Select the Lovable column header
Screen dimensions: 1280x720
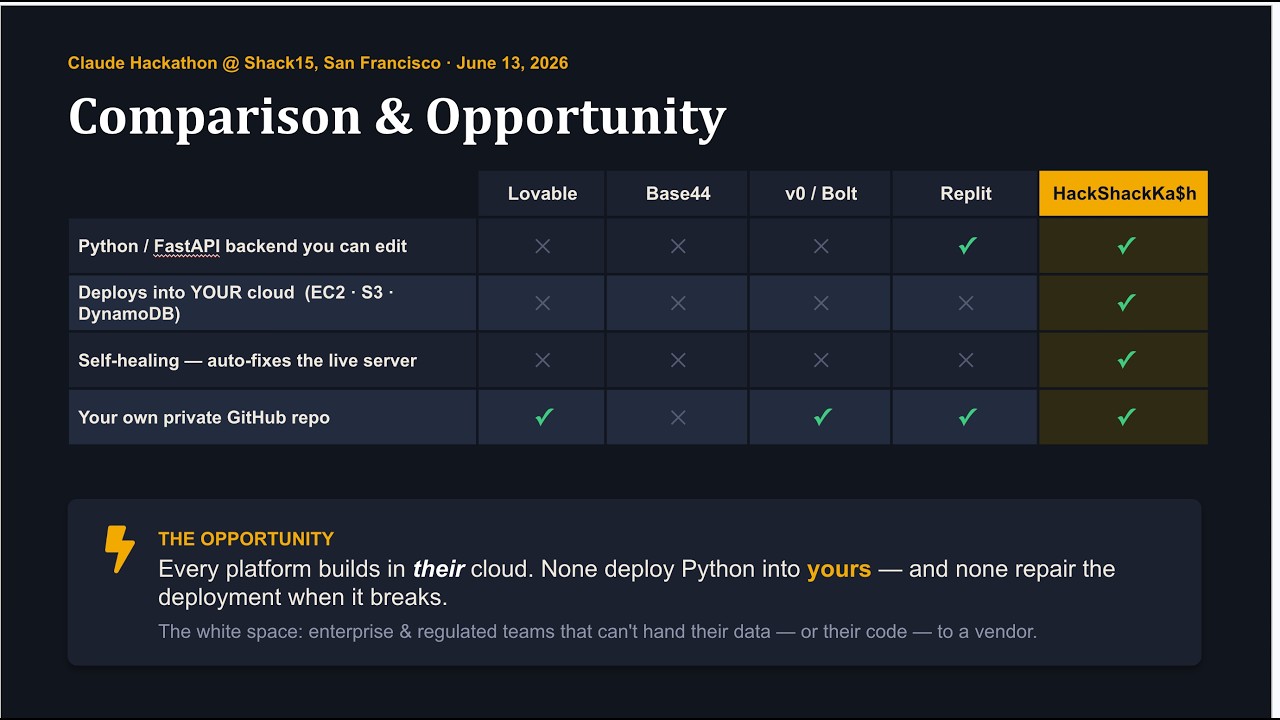click(542, 194)
